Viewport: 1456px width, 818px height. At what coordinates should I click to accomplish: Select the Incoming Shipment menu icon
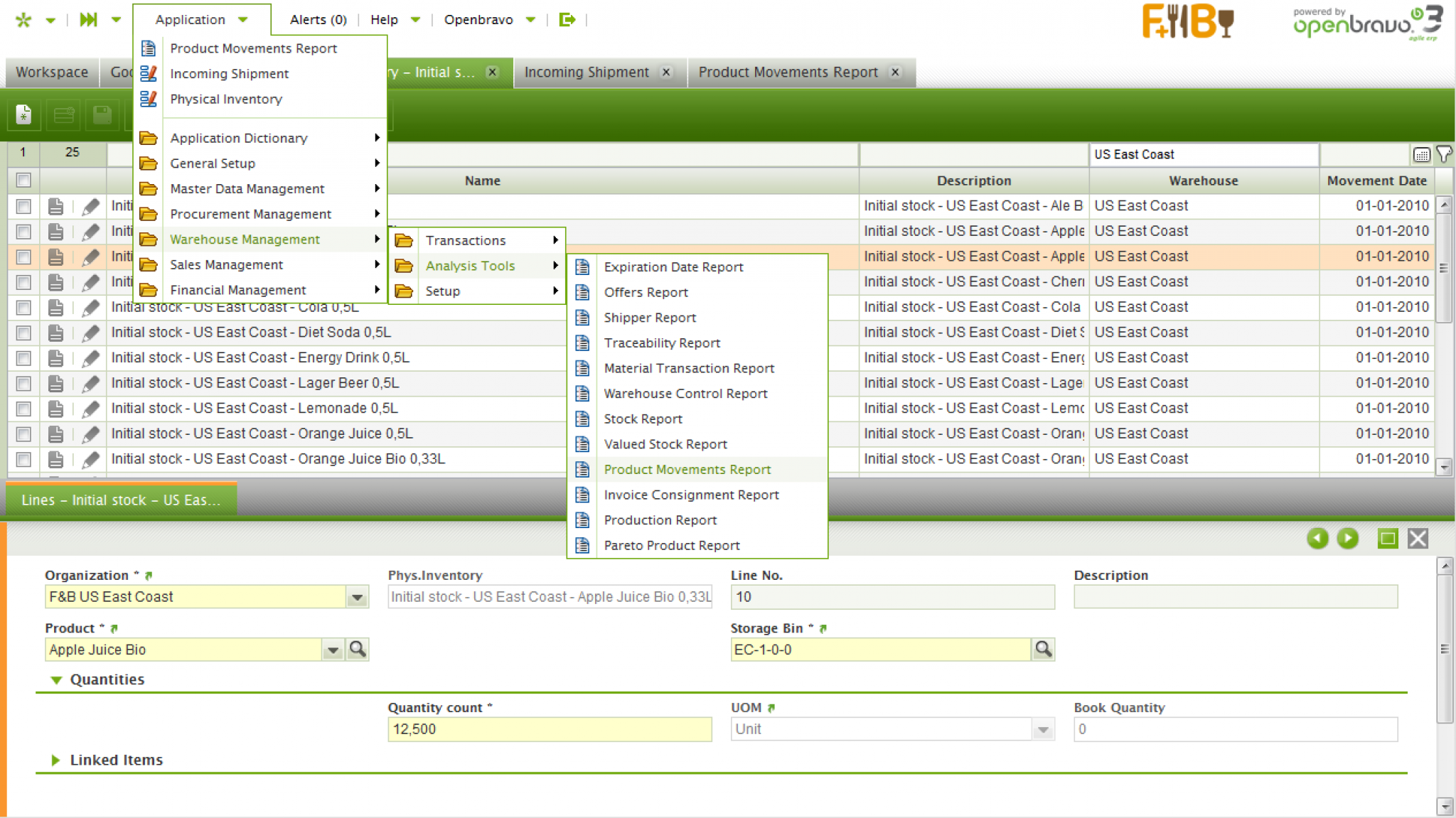tap(149, 73)
